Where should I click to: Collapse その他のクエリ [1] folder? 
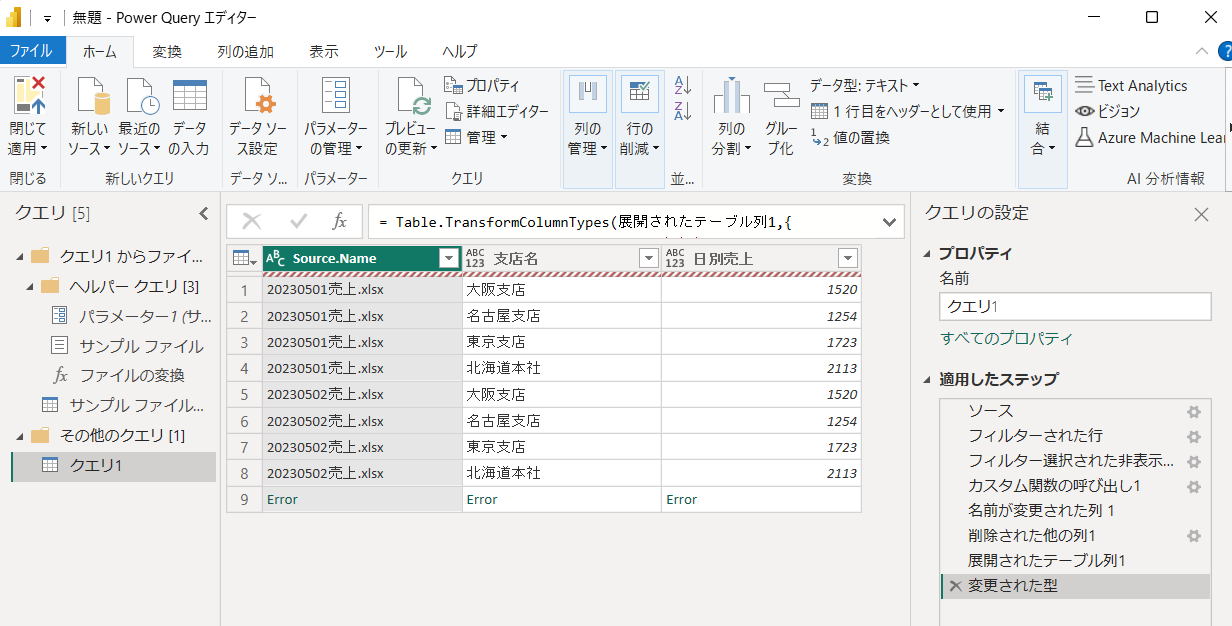tap(20, 436)
